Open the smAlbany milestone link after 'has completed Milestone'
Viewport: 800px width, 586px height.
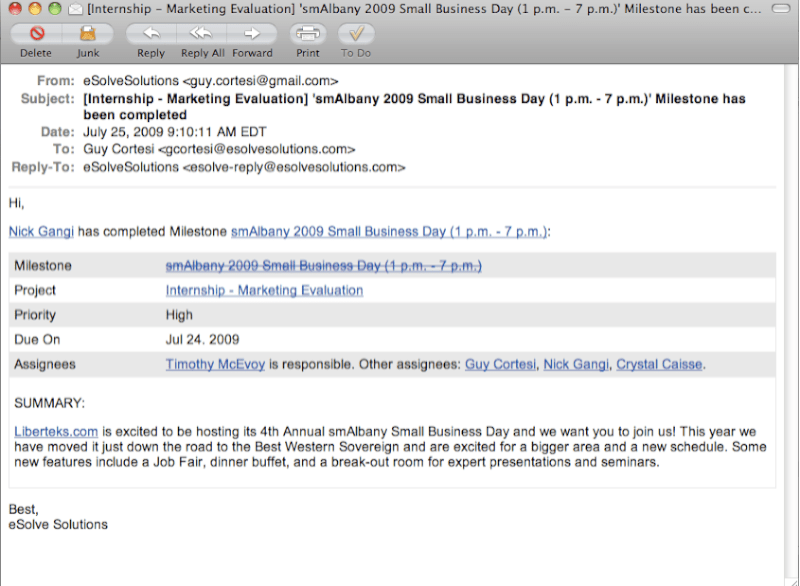click(389, 232)
